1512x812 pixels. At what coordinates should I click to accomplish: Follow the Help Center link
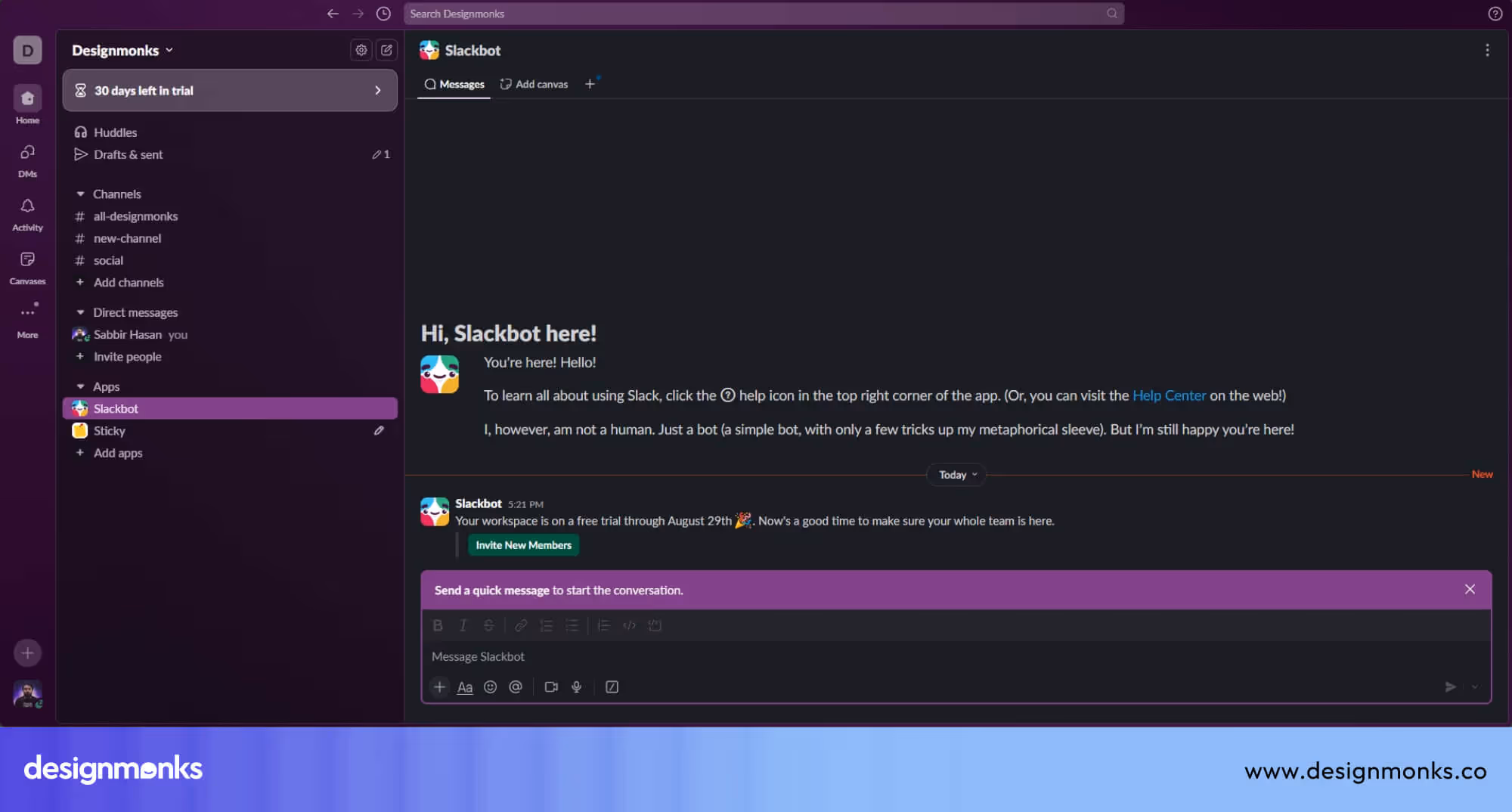coord(1169,395)
